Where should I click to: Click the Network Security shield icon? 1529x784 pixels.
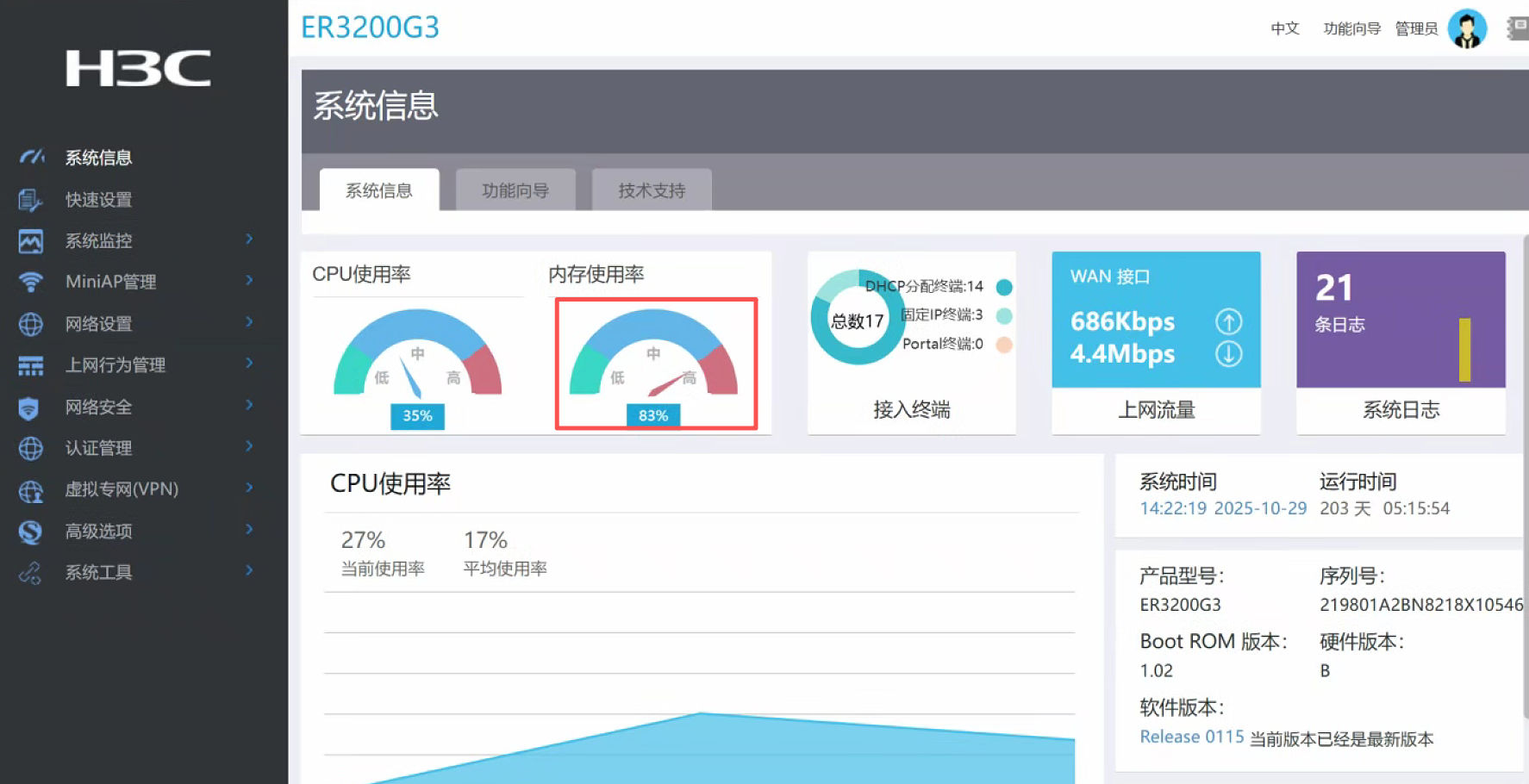[x=29, y=408]
